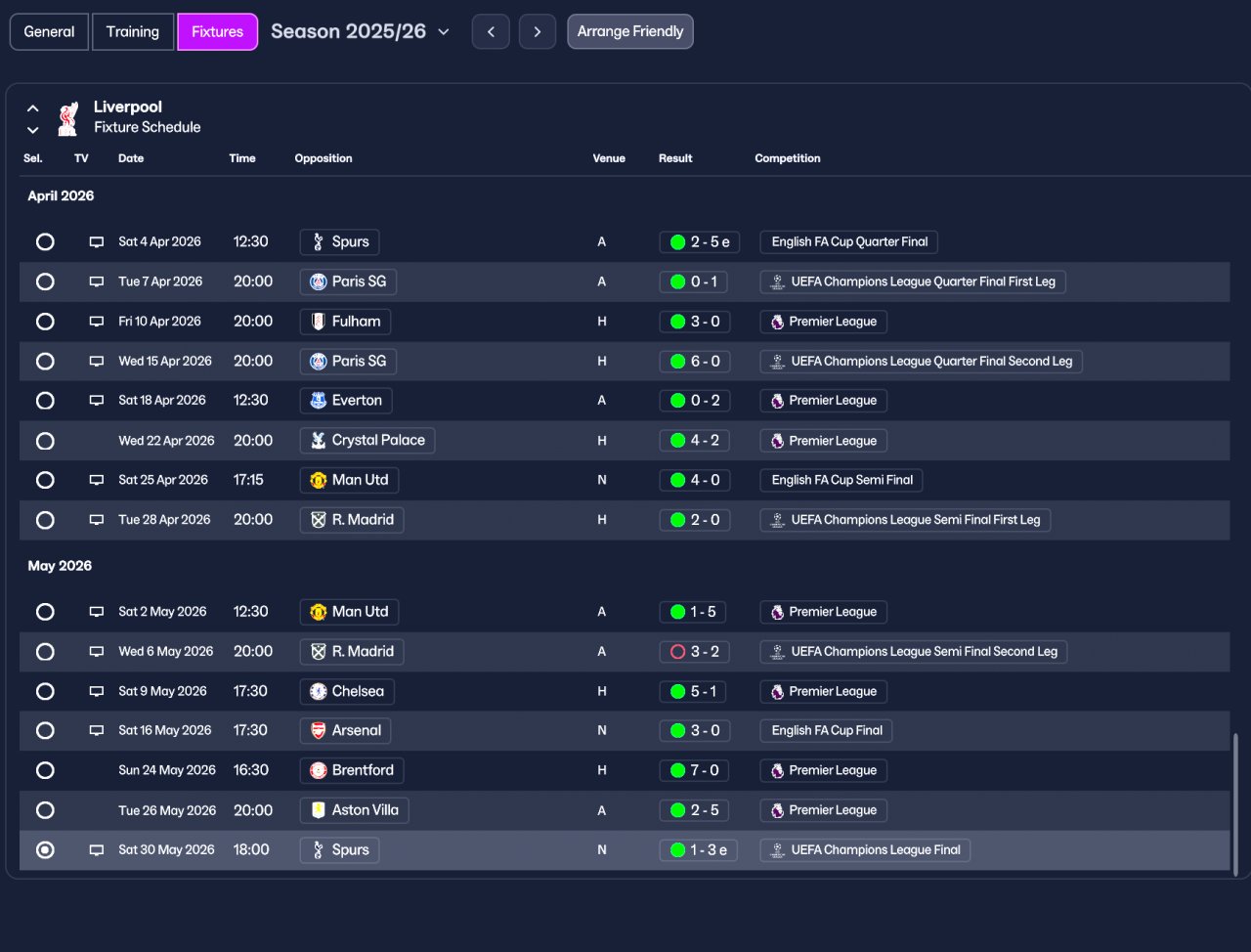1251x952 pixels.
Task: Select the radio button for Sat 4 Apr Spurs match
Action: point(45,241)
